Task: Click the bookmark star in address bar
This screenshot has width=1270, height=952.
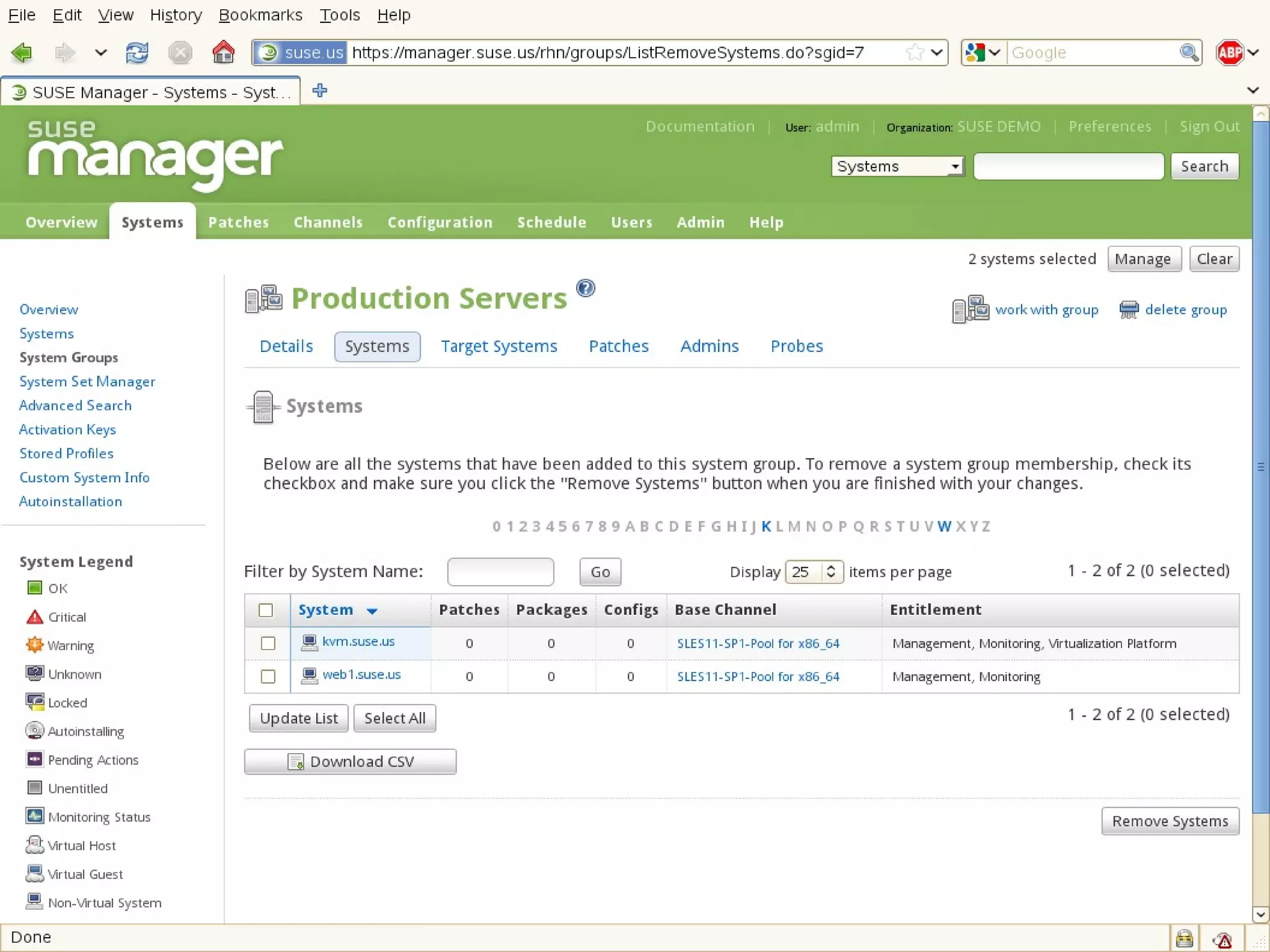Action: click(x=914, y=53)
